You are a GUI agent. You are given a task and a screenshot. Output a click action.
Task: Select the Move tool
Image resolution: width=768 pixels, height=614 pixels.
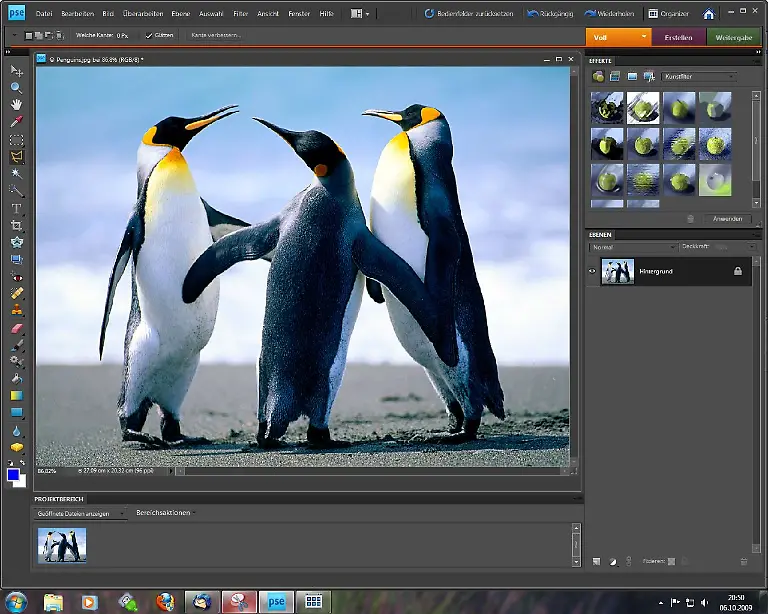pos(16,71)
